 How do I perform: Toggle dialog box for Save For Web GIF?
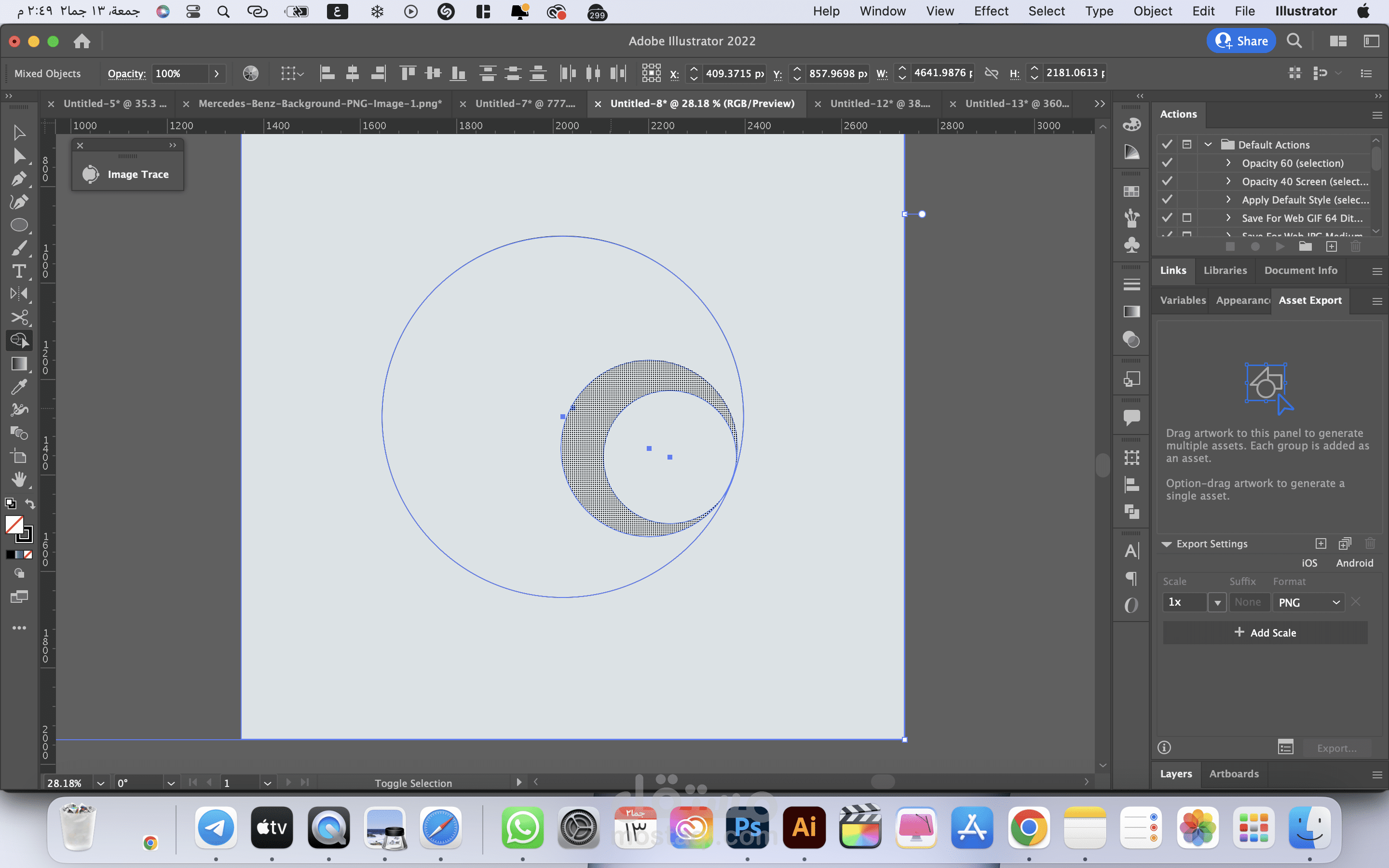(x=1186, y=218)
